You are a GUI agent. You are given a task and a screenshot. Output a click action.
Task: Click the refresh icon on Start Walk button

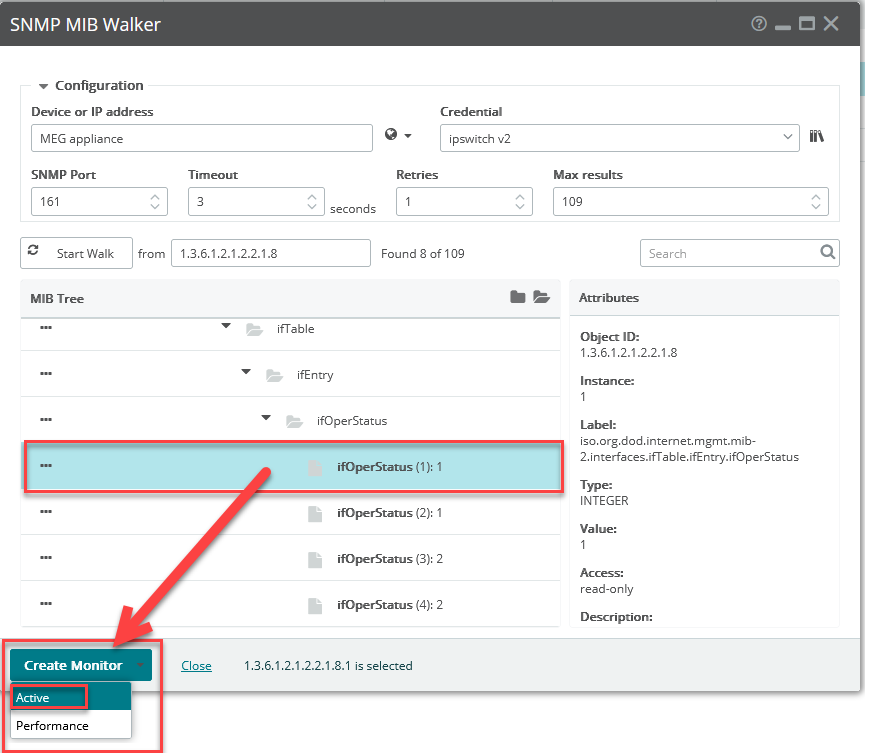click(34, 252)
